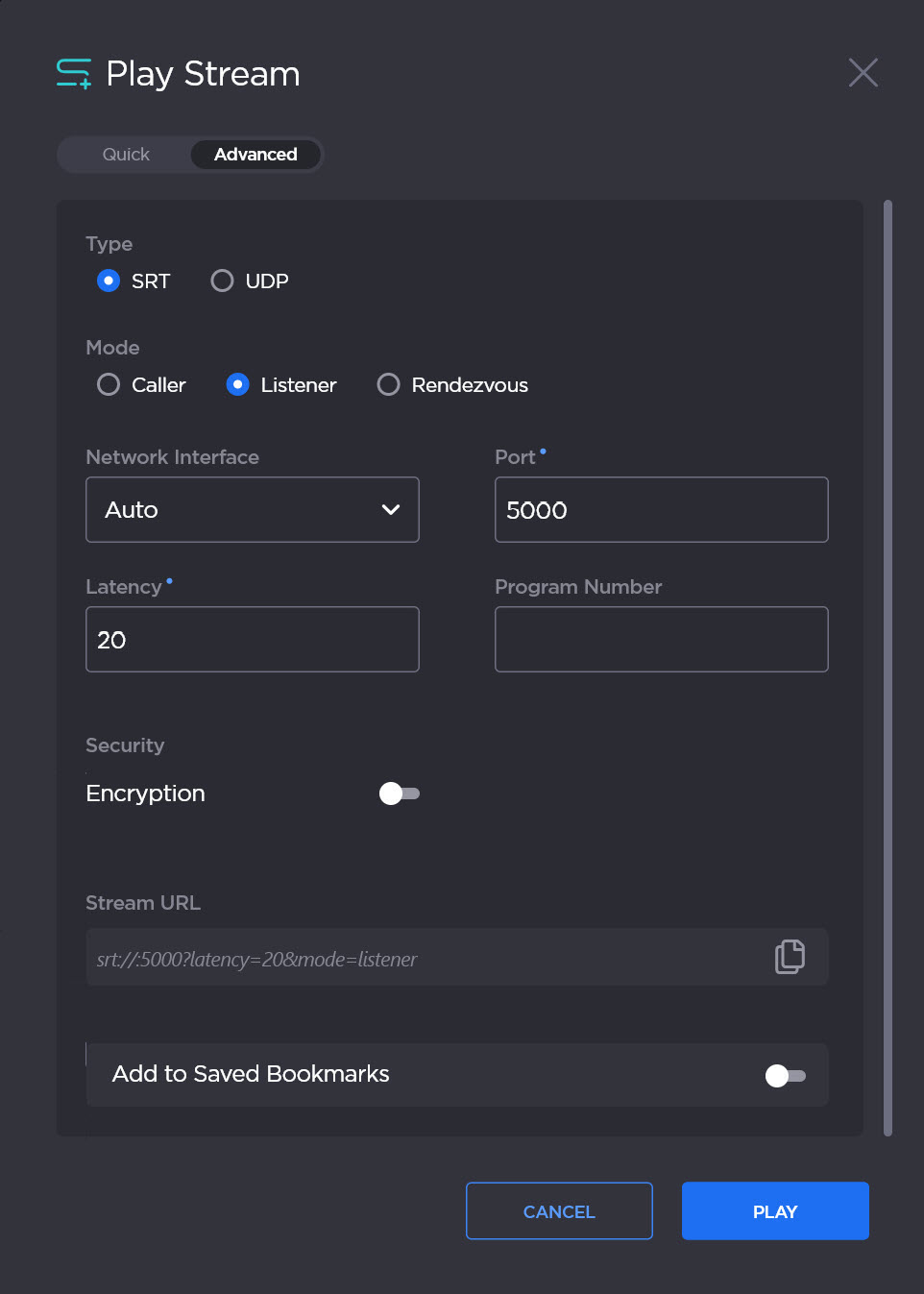This screenshot has height=1294, width=924.
Task: Switch to the Advanced tab
Action: point(255,155)
